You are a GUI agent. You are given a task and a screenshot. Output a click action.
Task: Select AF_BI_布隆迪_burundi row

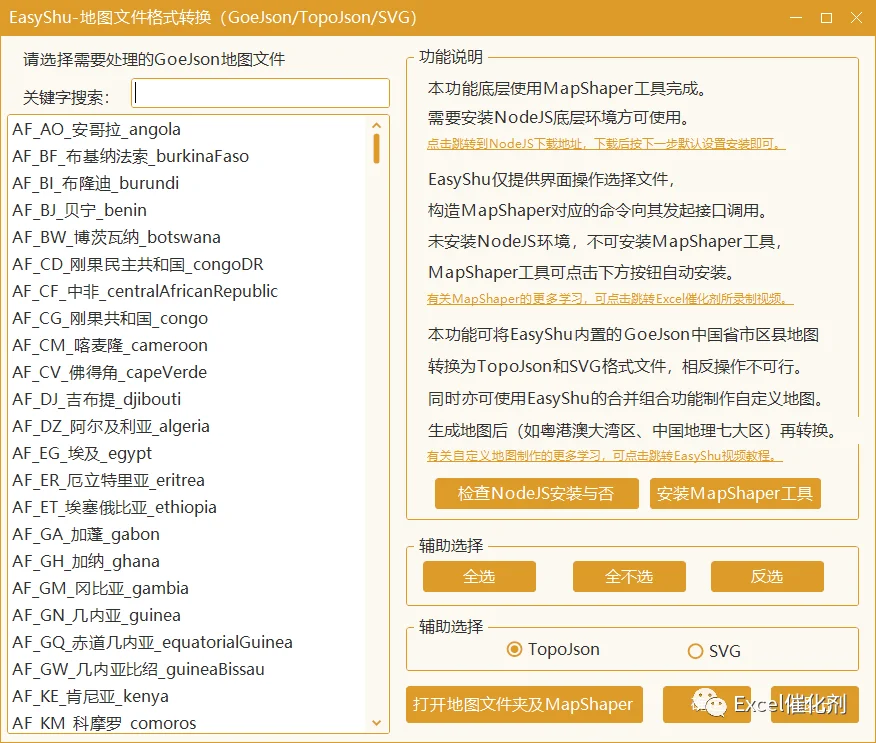pyautogui.click(x=189, y=183)
